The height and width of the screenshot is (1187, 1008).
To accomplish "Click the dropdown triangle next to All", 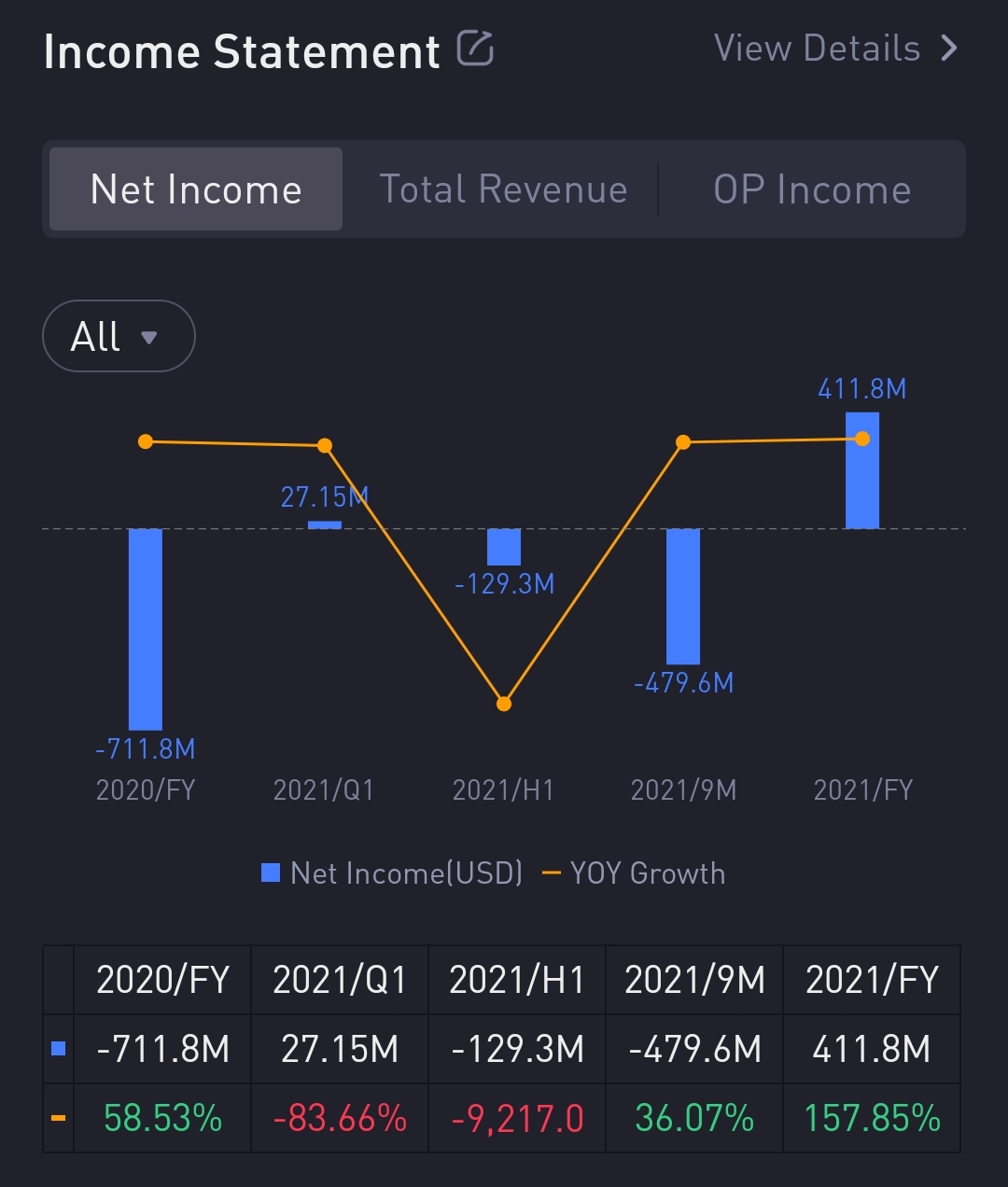I will coord(148,338).
